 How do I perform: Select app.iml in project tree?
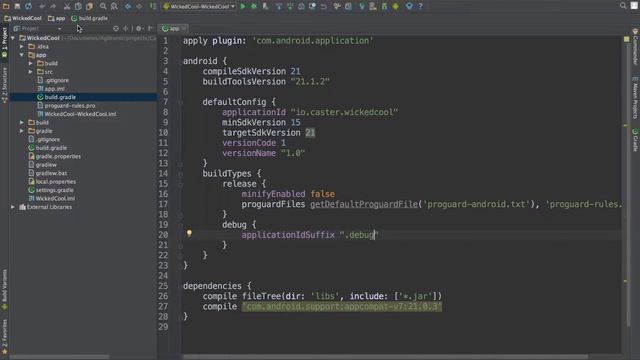coord(51,89)
